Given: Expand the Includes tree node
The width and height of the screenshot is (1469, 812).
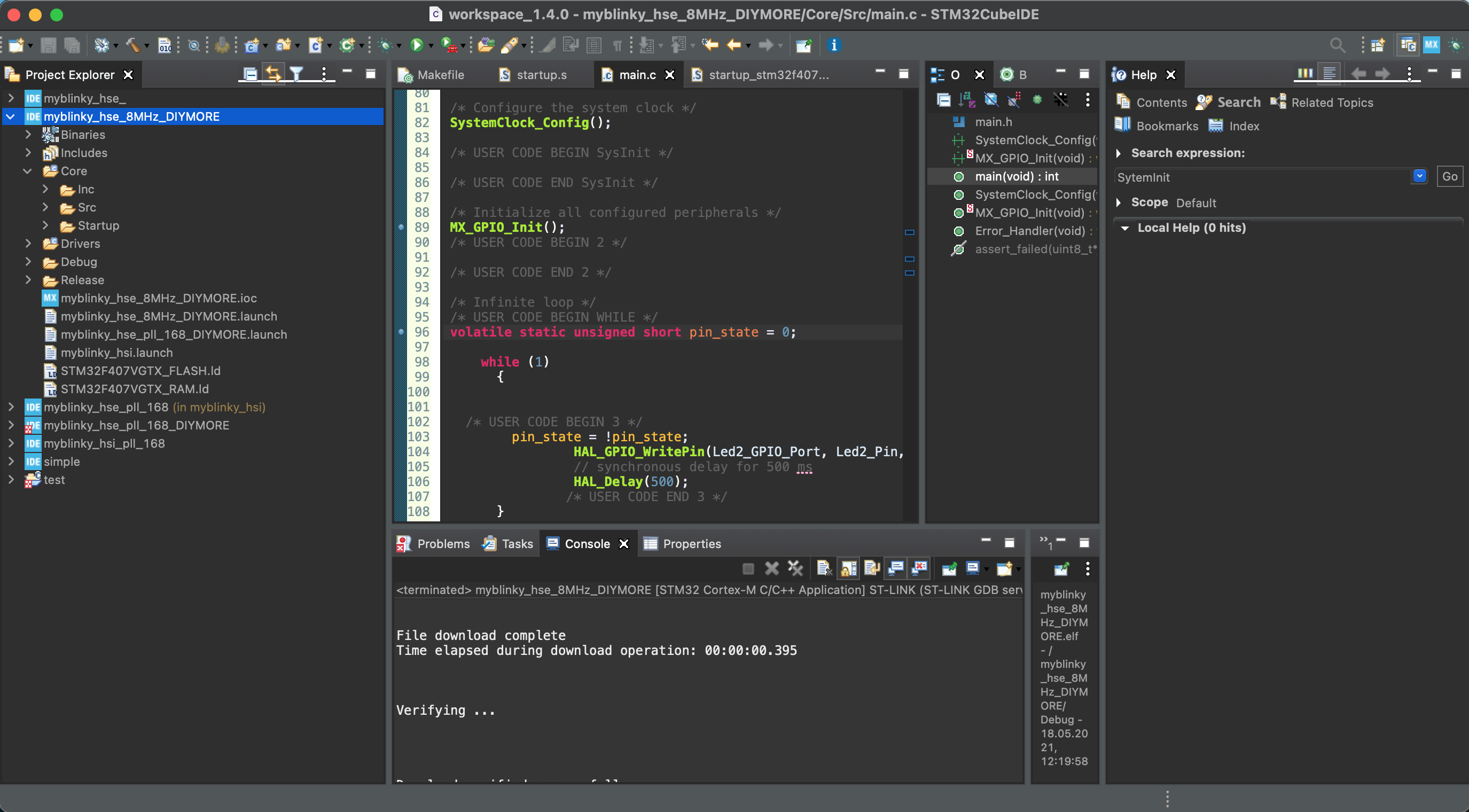Looking at the screenshot, I should [x=28, y=153].
